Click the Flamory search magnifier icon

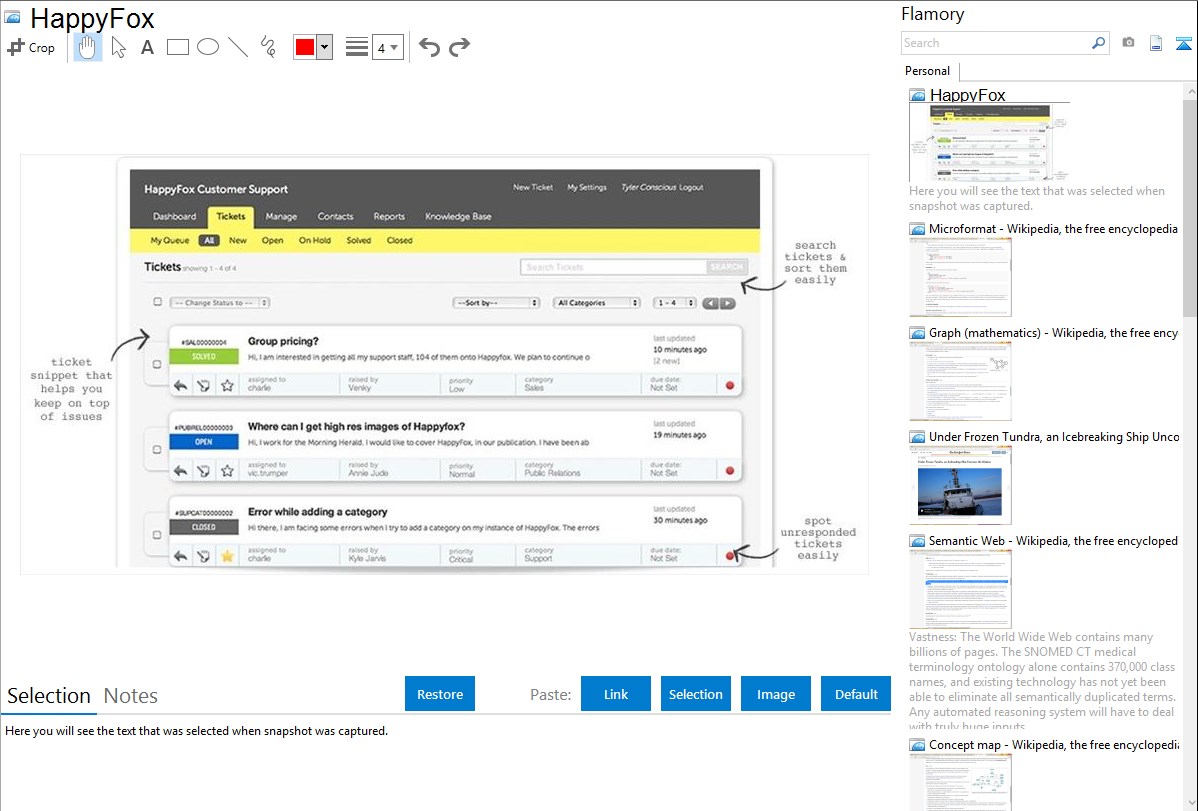click(x=1098, y=43)
